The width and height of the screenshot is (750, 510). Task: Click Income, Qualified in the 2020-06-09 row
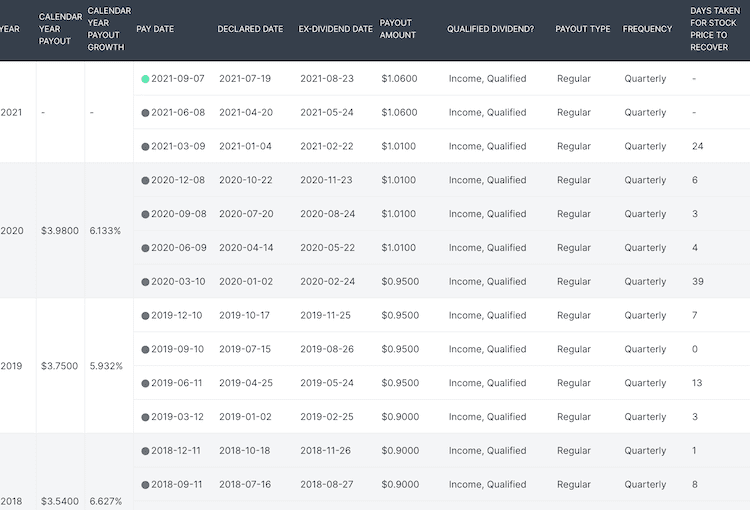click(x=487, y=248)
